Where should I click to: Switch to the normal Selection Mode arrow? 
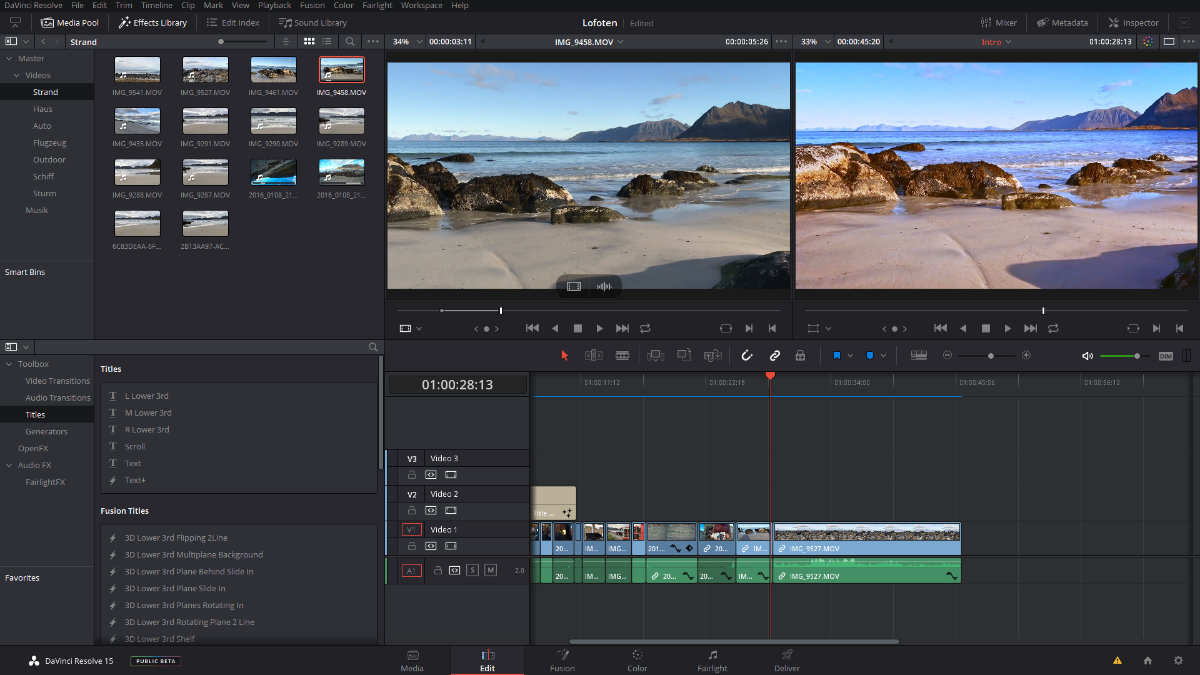[x=565, y=355]
